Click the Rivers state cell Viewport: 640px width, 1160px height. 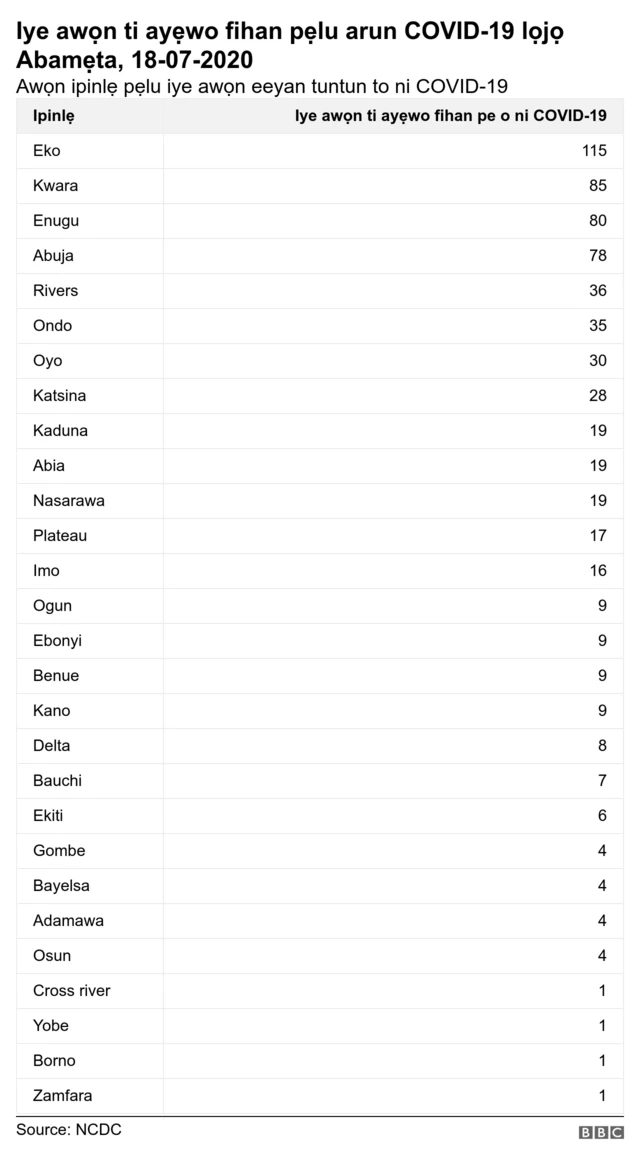(x=55, y=291)
